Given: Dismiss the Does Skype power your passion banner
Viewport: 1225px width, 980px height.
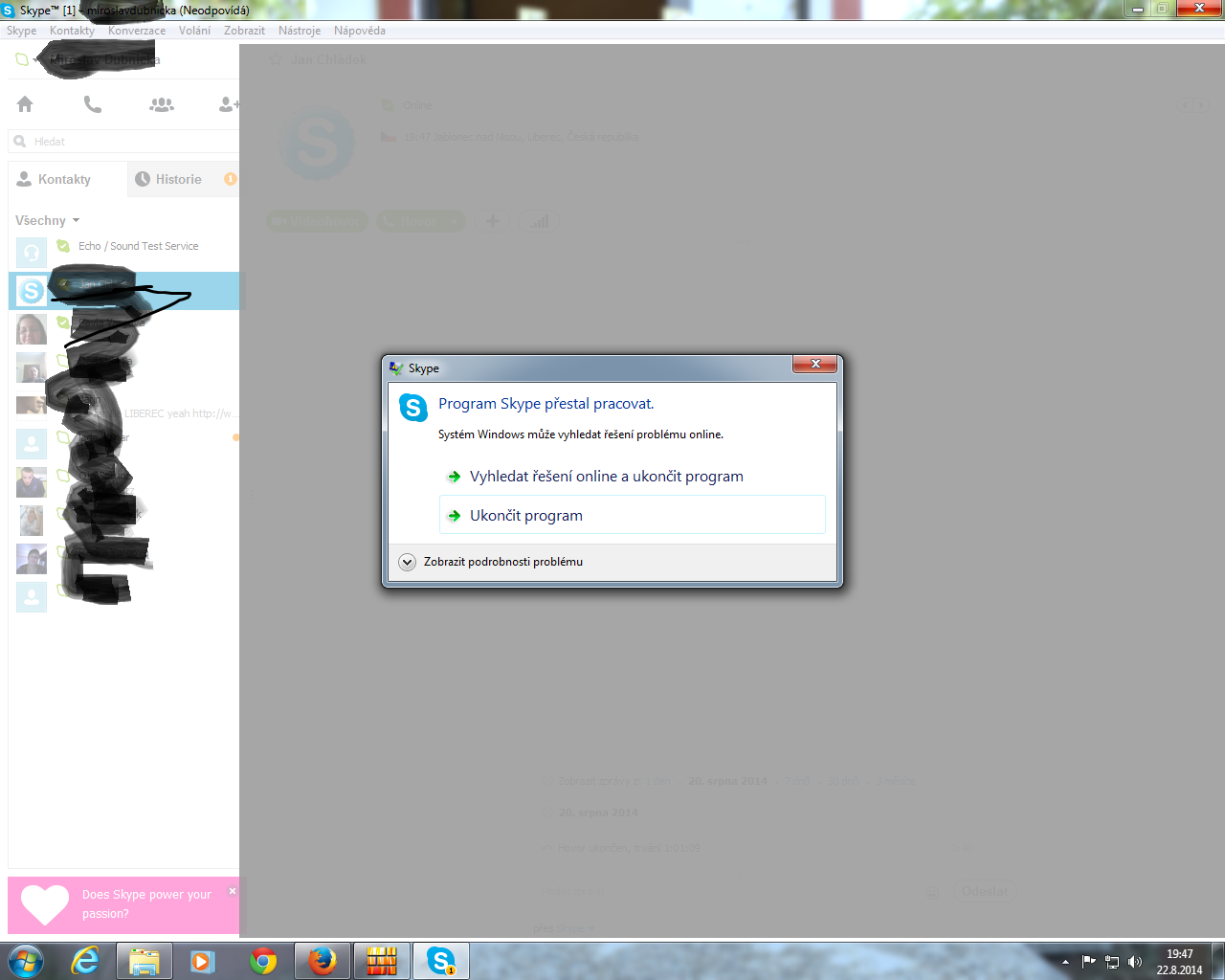Looking at the screenshot, I should click(x=232, y=891).
